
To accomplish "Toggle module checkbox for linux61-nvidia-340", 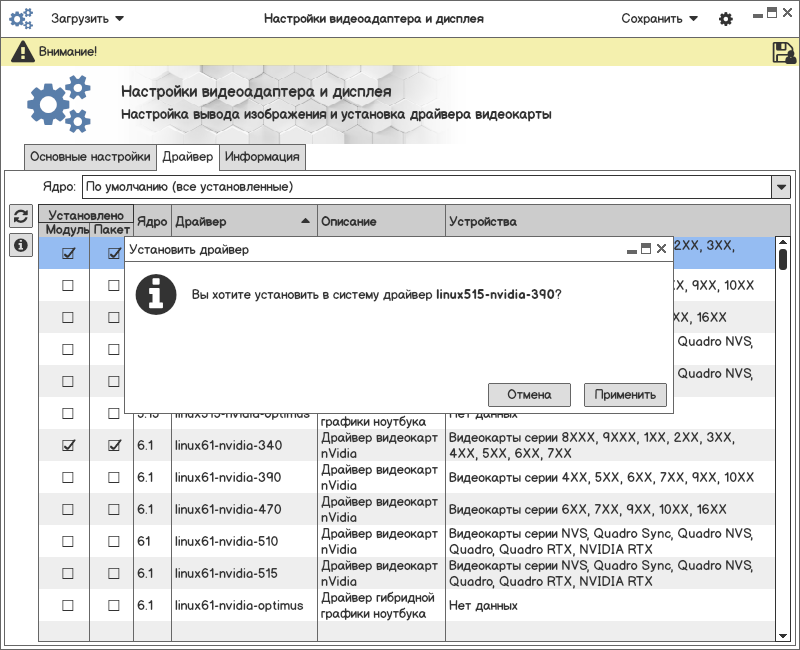I will [68, 445].
